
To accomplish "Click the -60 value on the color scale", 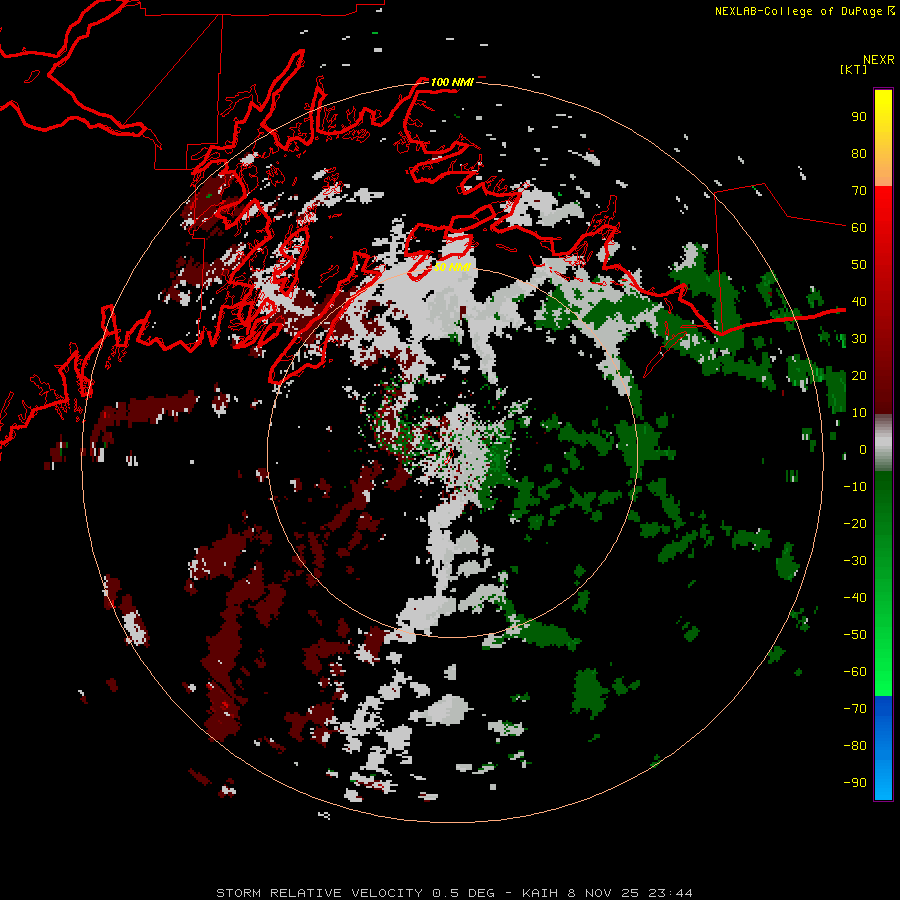I will [x=855, y=672].
